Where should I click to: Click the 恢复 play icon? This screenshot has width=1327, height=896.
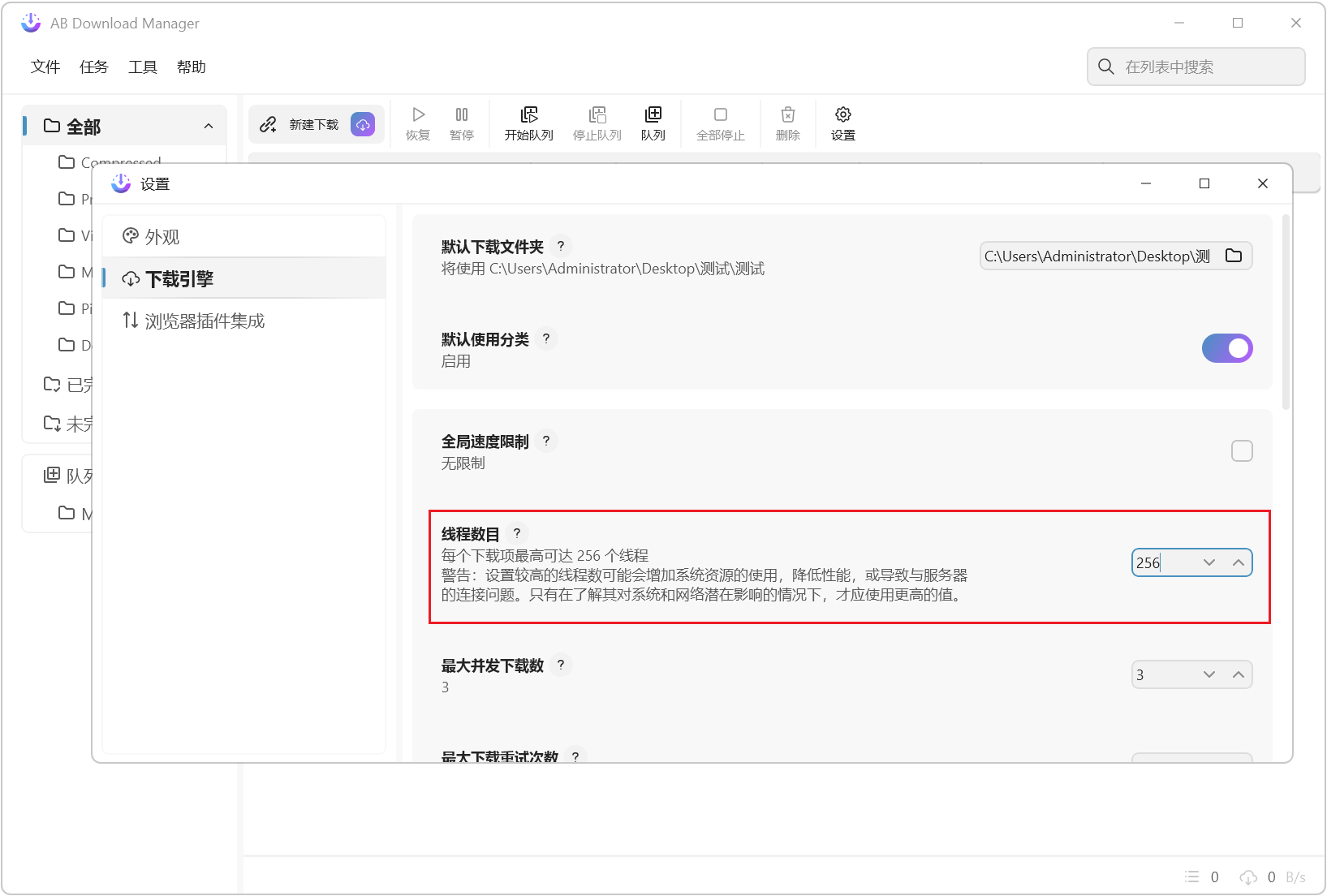click(x=419, y=114)
